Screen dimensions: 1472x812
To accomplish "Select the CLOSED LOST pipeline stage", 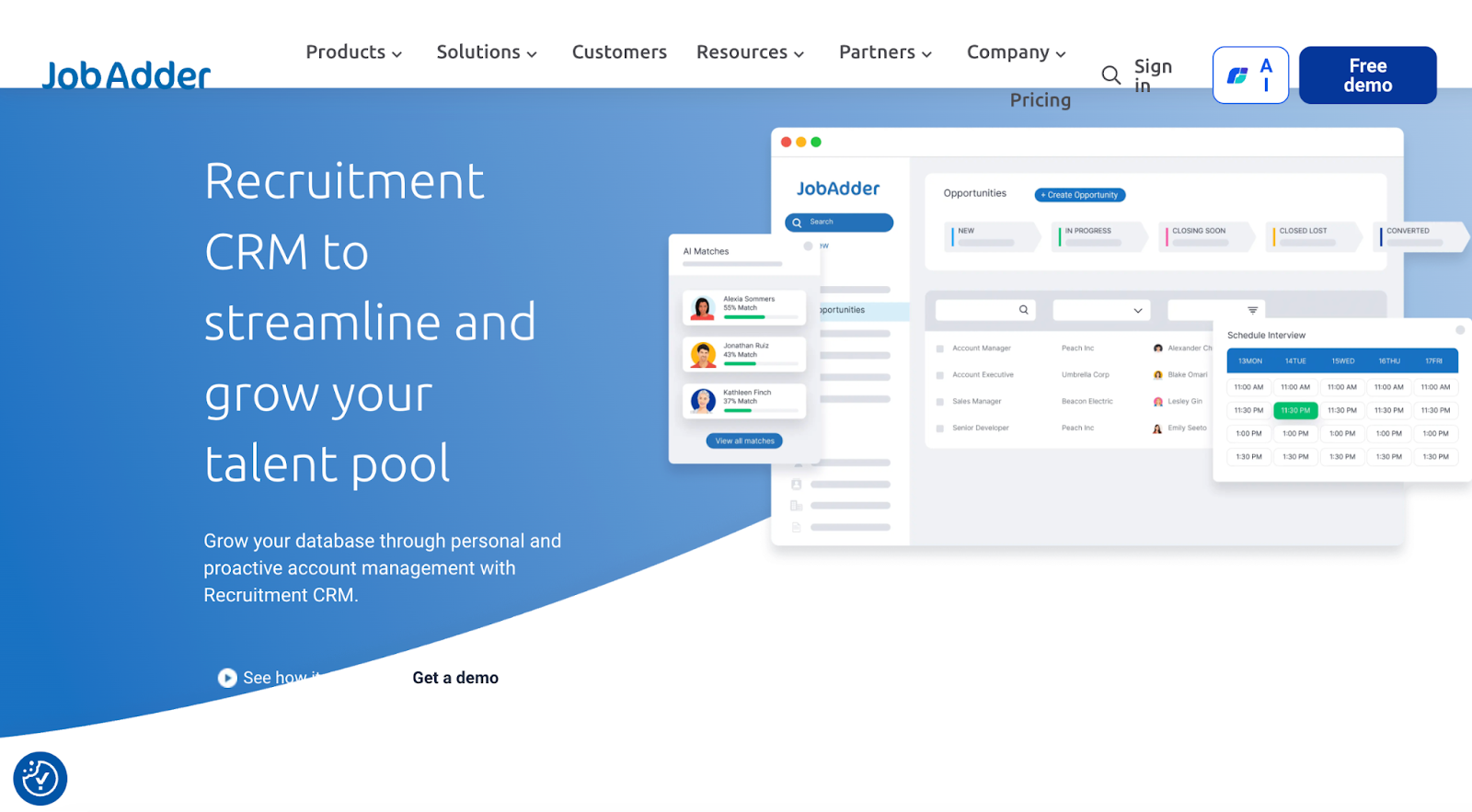I will tap(1315, 236).
